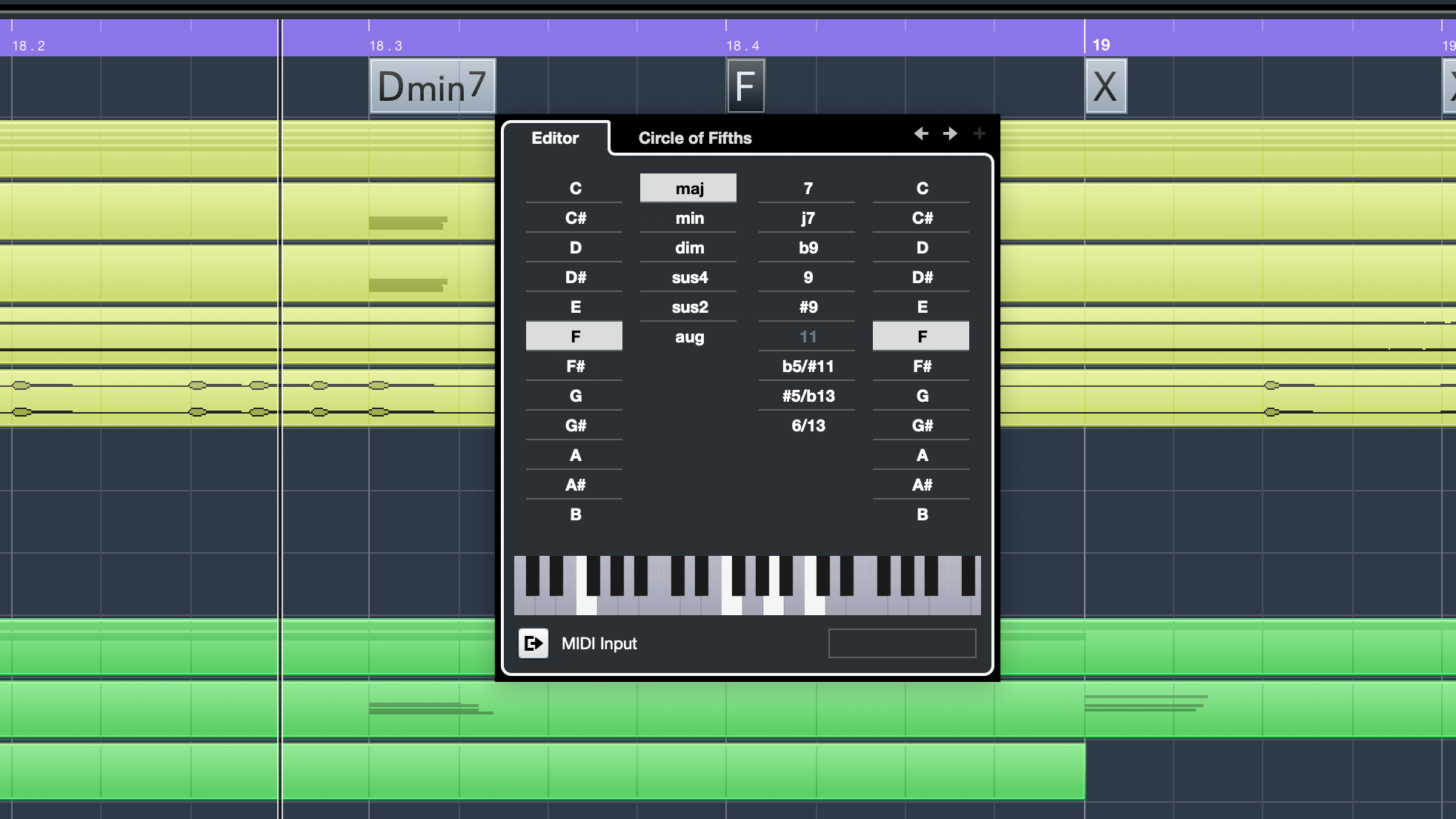The width and height of the screenshot is (1456, 819).
Task: Add the 9 tension
Action: [808, 277]
